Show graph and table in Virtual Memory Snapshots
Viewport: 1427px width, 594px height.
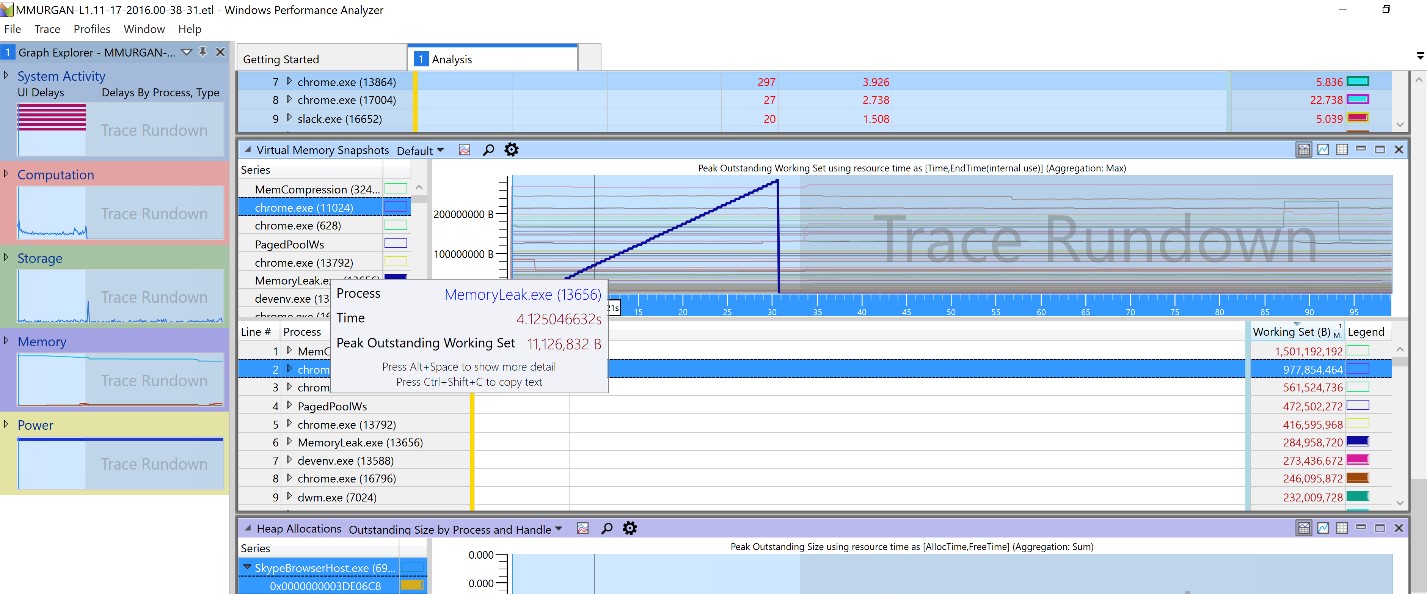pos(1304,150)
